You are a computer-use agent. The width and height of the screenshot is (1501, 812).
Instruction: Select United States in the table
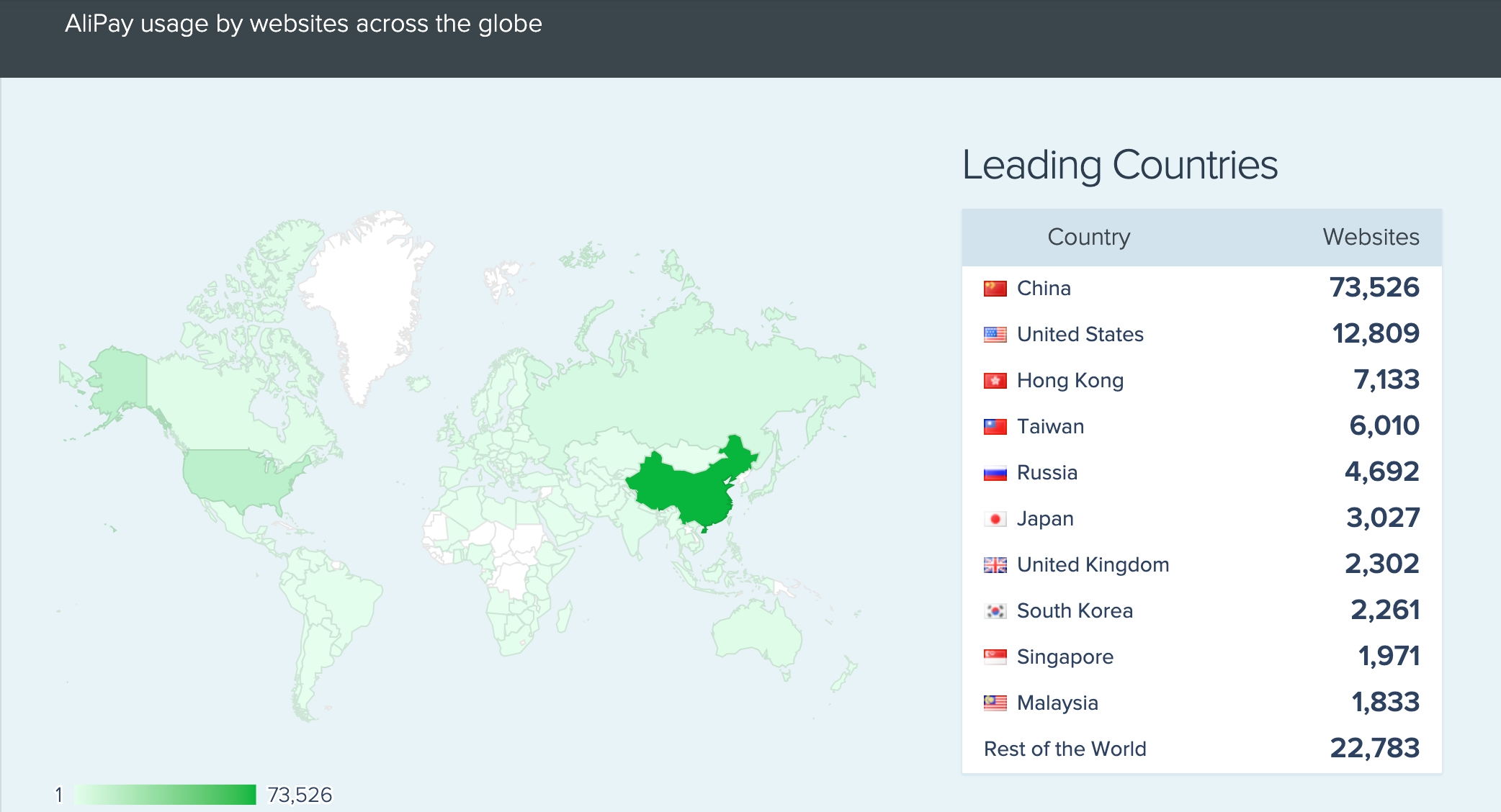click(1080, 335)
